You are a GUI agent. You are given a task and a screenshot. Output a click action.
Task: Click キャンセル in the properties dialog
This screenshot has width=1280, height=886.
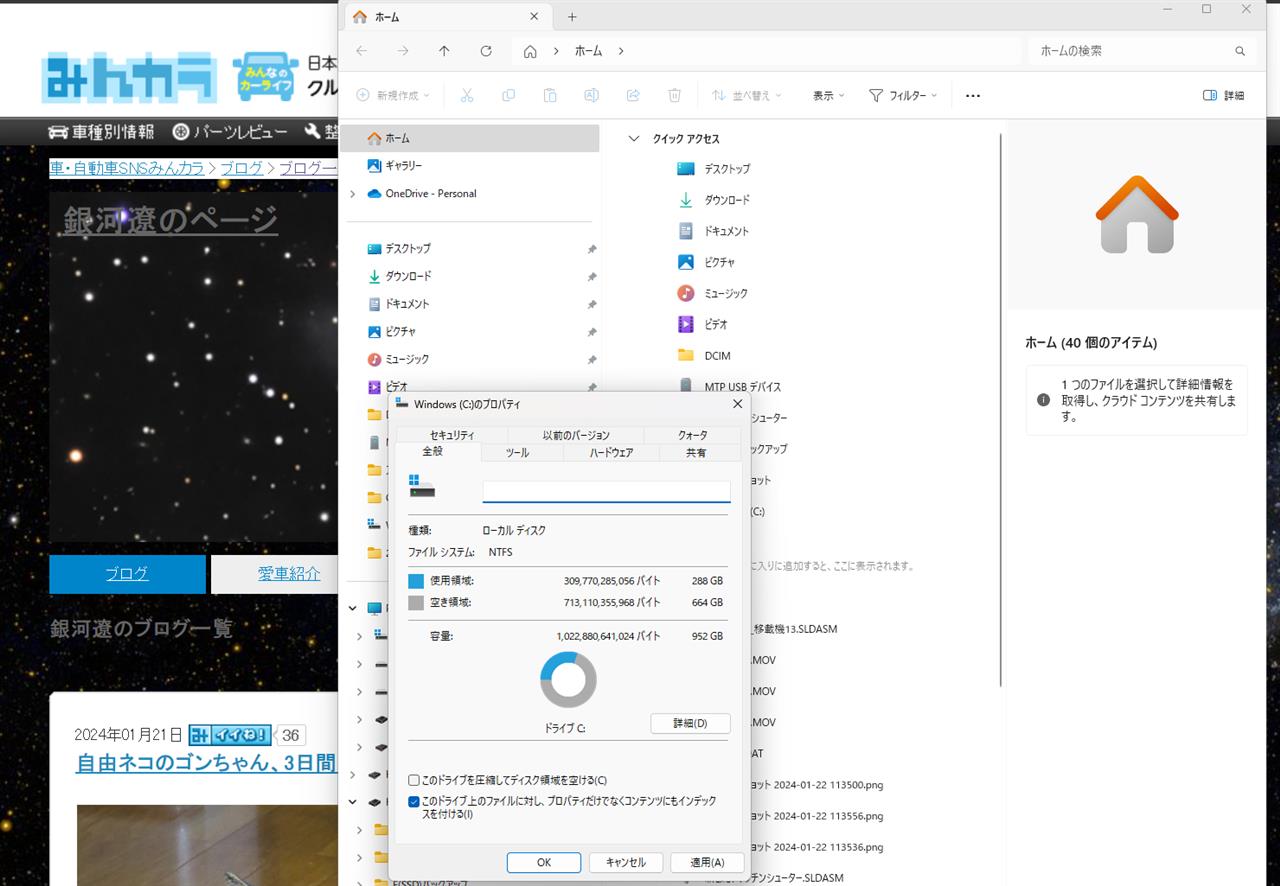point(625,862)
